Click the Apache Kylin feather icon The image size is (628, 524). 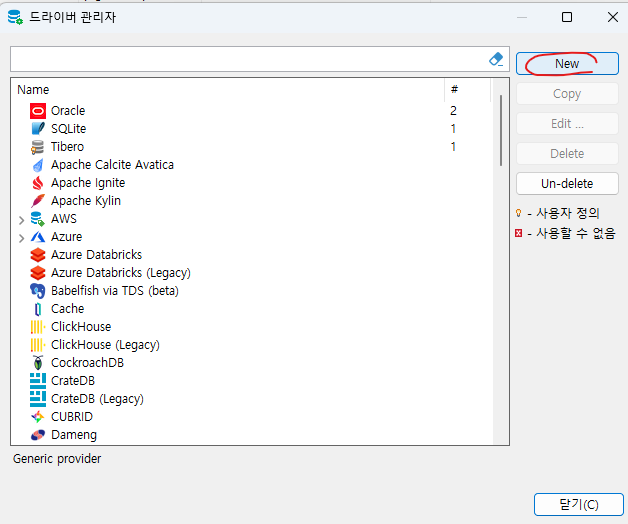click(38, 201)
